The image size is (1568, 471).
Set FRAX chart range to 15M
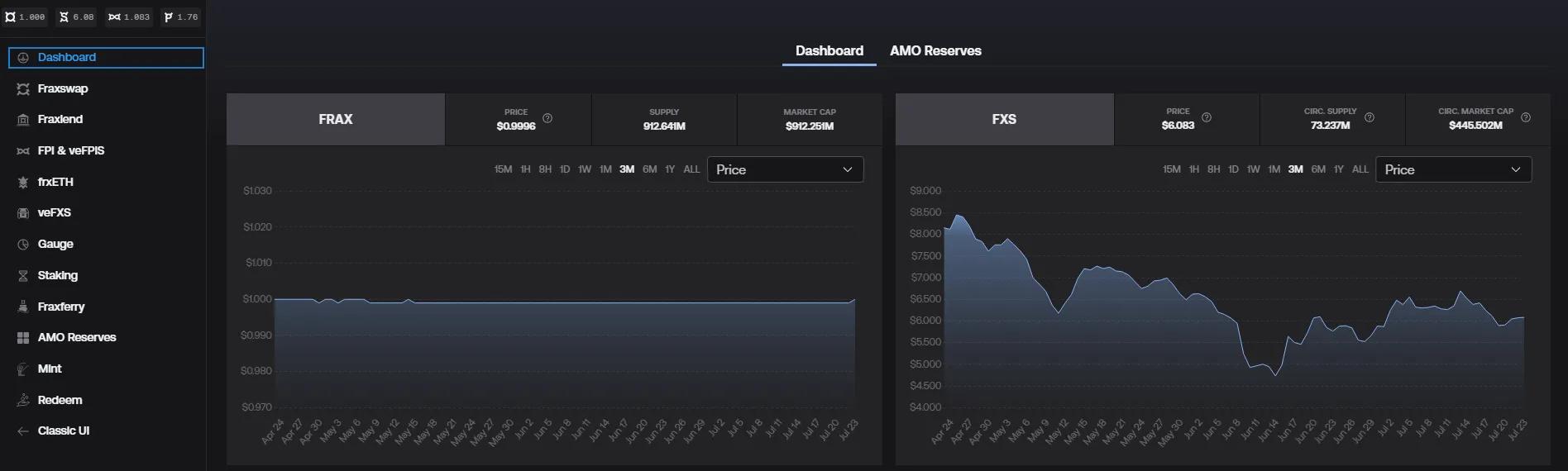[503, 169]
